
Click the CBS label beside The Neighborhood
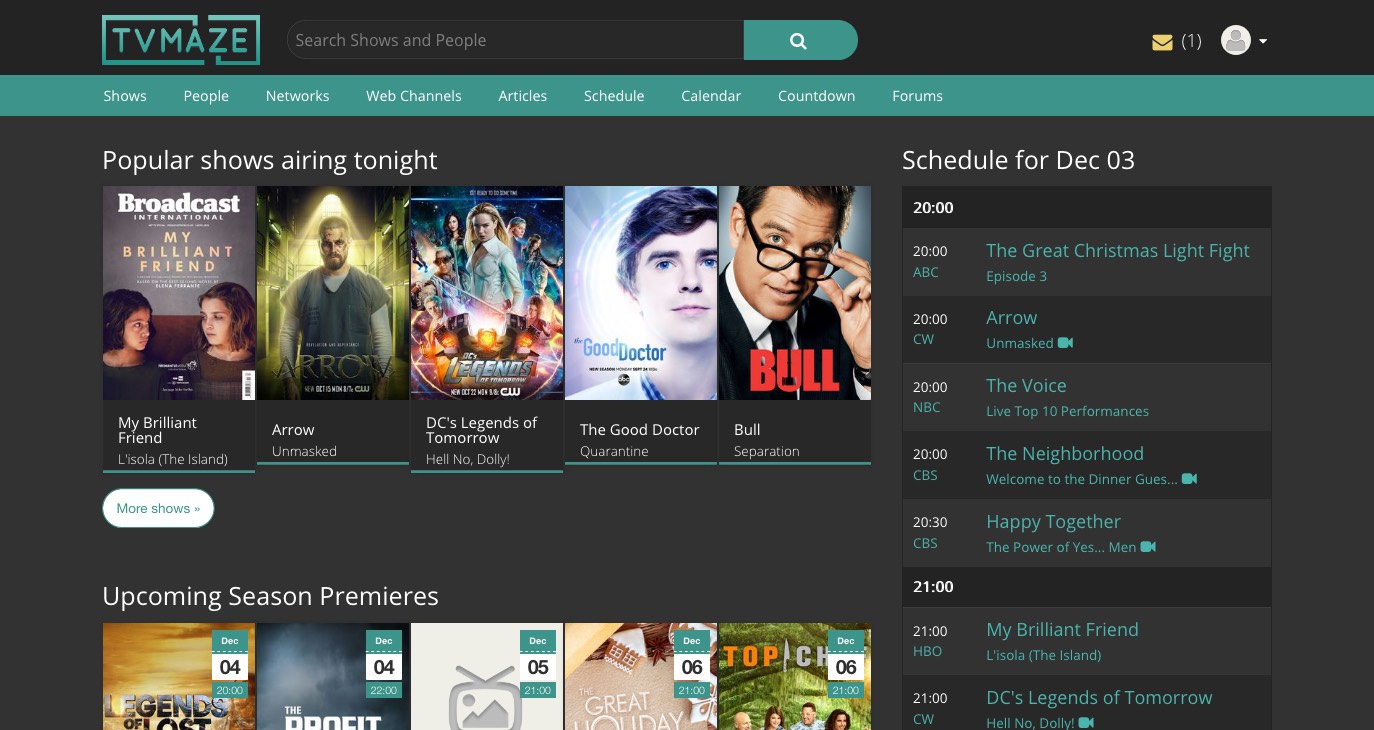coord(925,475)
